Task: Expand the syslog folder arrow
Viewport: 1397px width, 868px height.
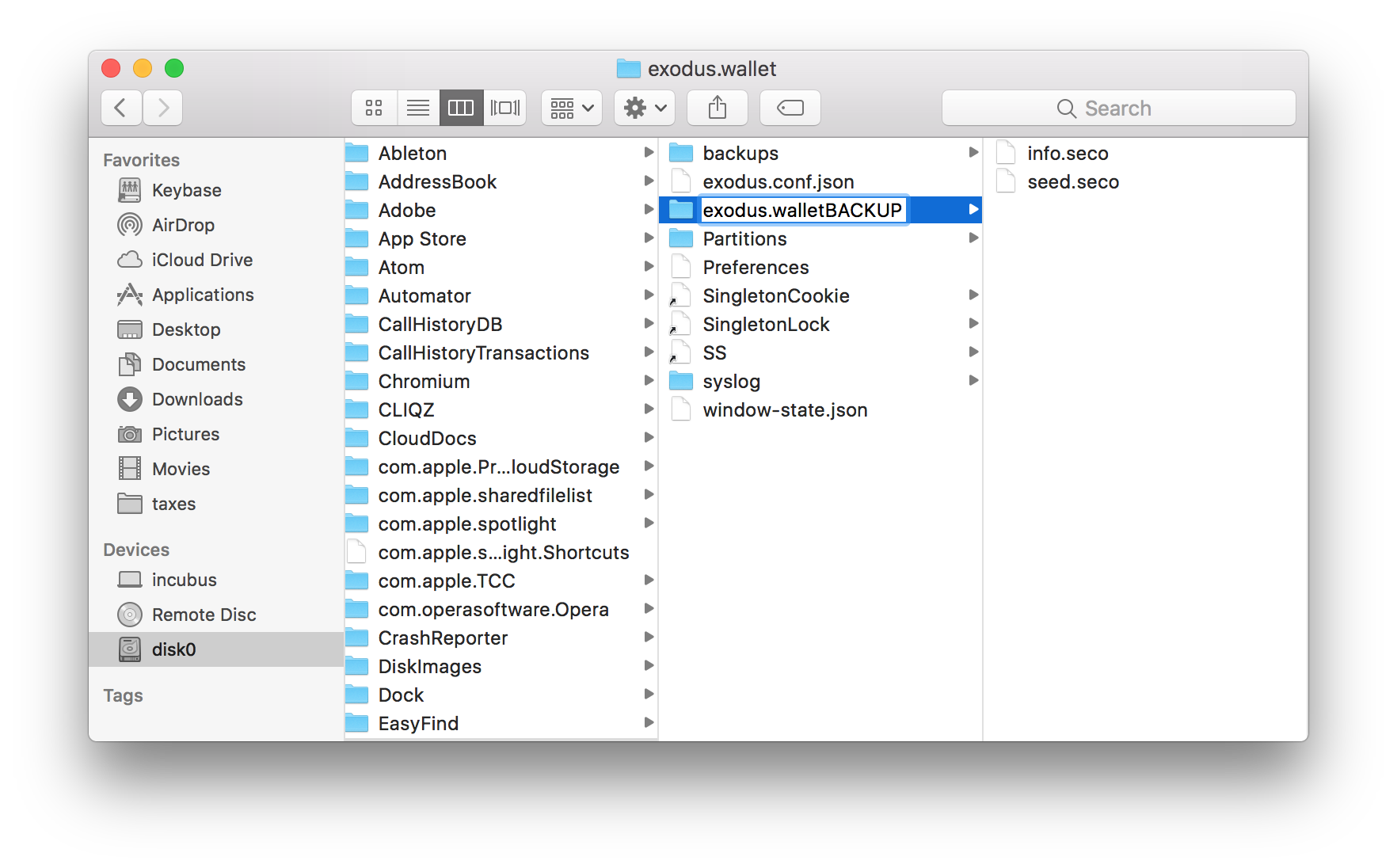Action: pyautogui.click(x=973, y=381)
